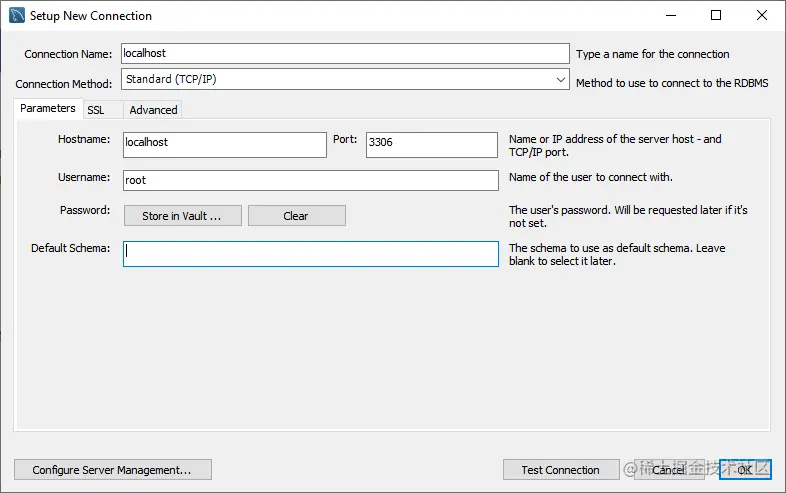
Task: Click the 'The schema to use as default schema' hint
Action: 617,254
